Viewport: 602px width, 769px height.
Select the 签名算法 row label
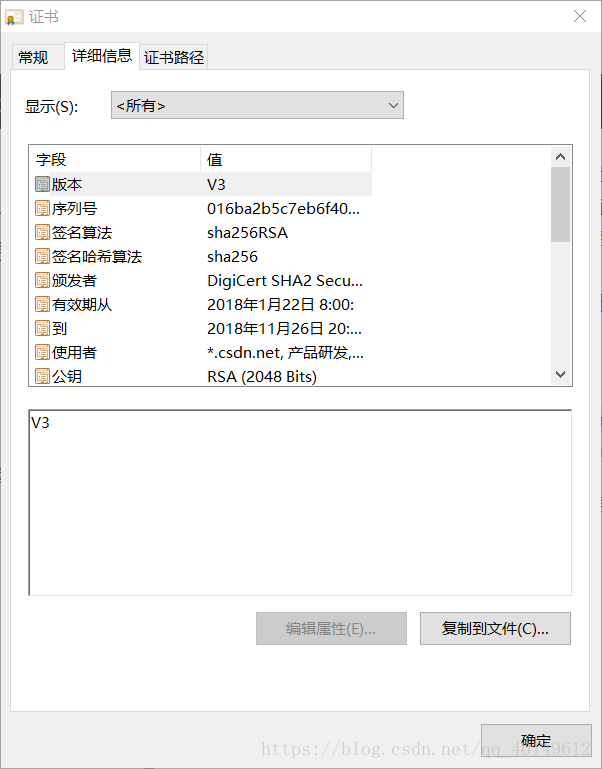(82, 232)
